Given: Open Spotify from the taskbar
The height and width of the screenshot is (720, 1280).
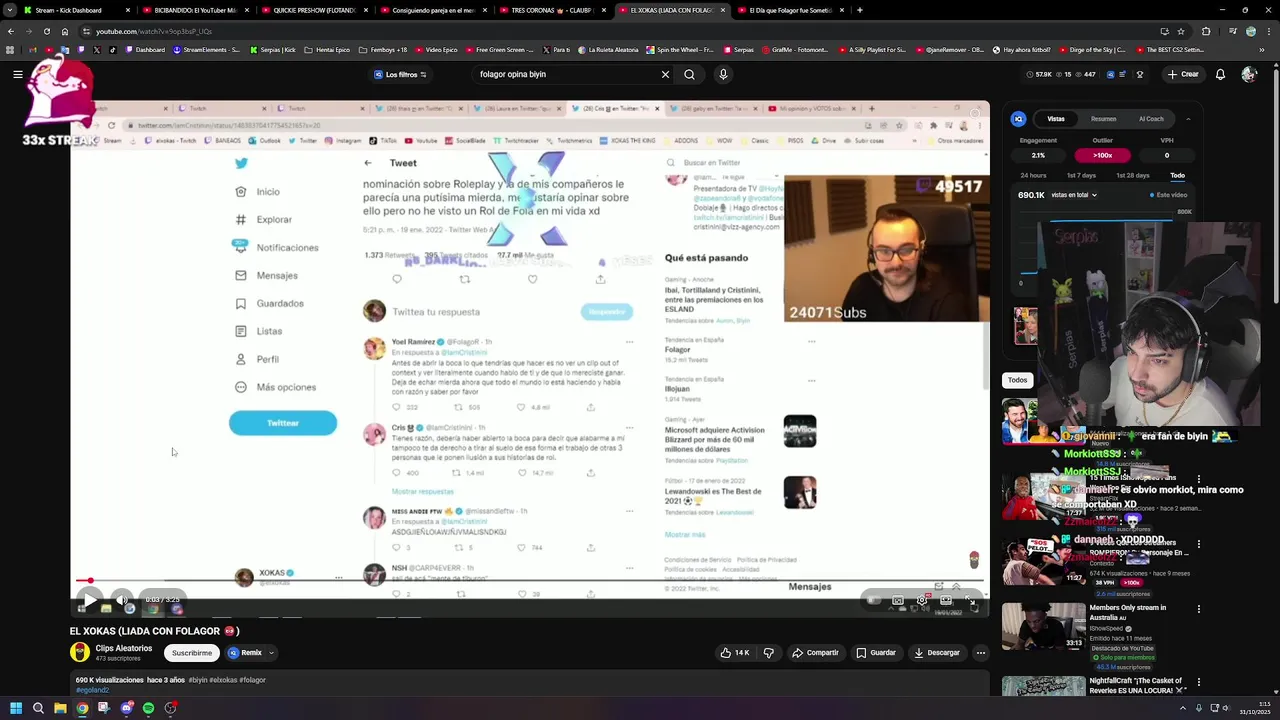Looking at the screenshot, I should click(148, 708).
